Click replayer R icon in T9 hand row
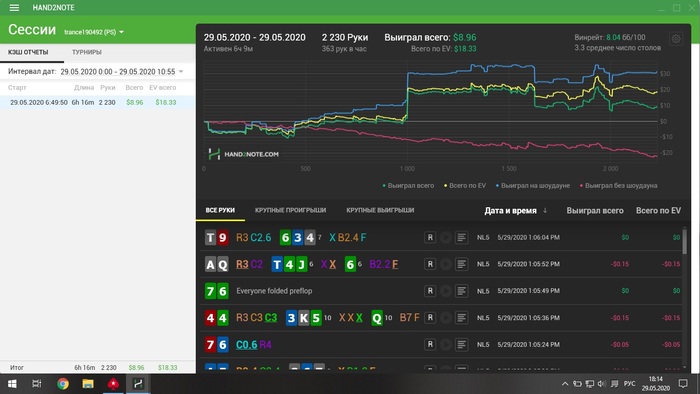700x394 pixels. click(430, 237)
